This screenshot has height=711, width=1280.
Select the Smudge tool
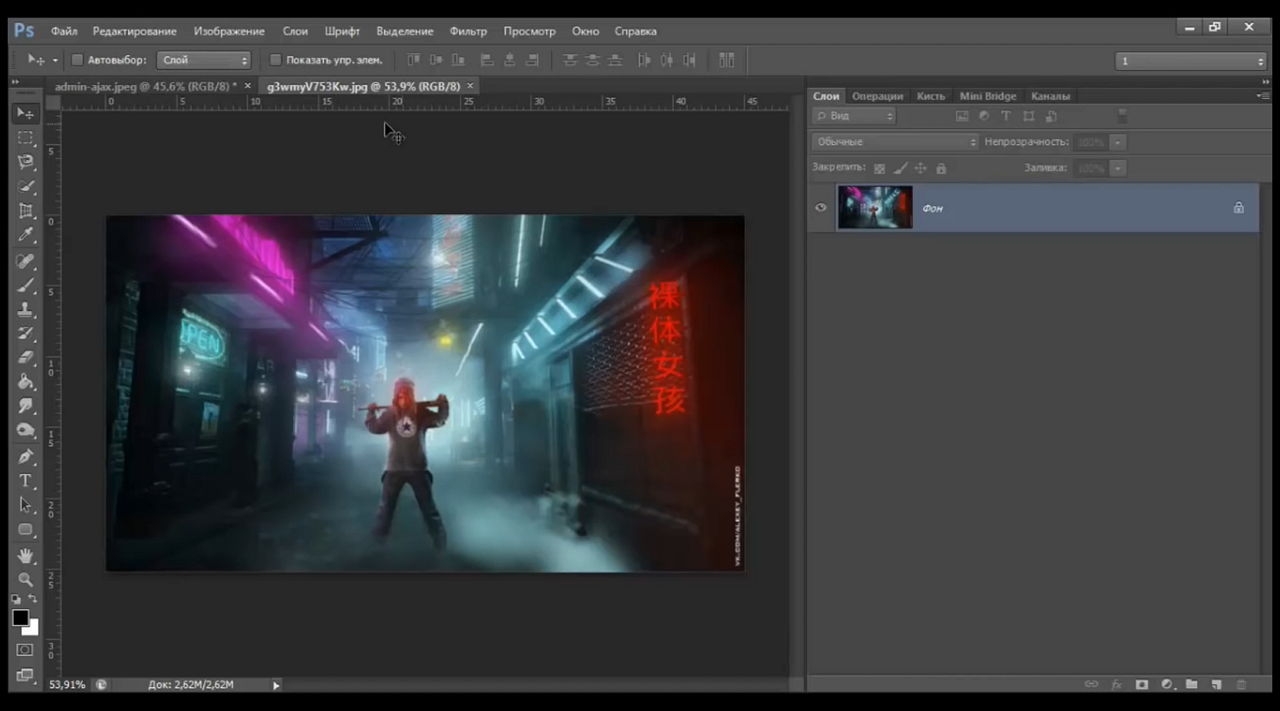click(26, 406)
